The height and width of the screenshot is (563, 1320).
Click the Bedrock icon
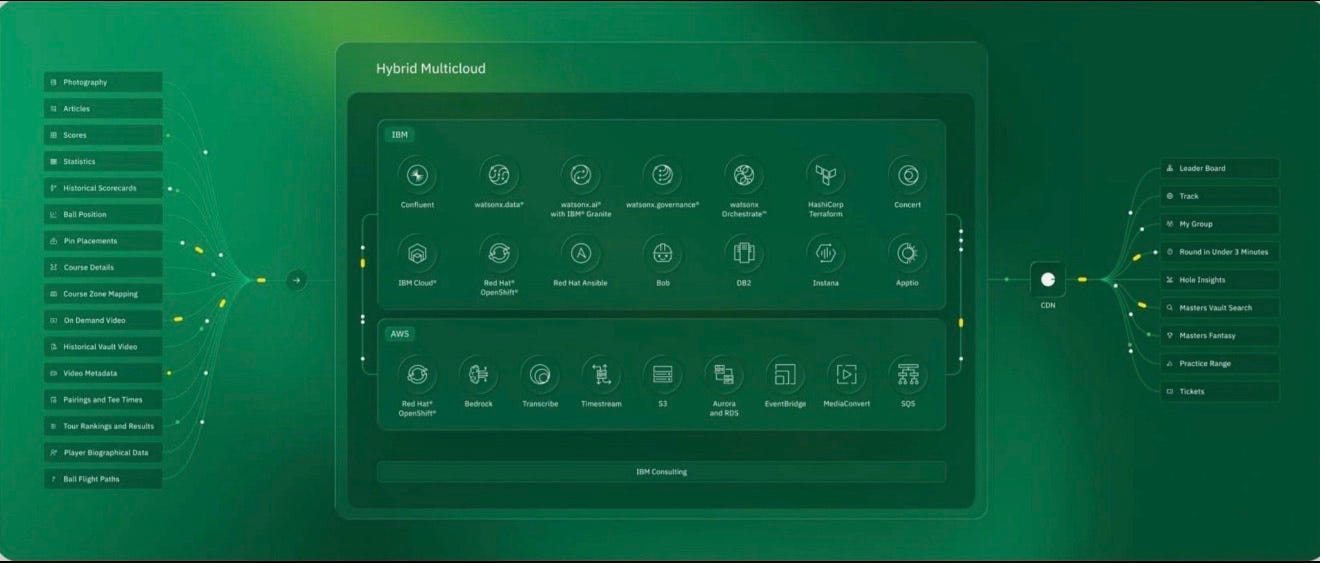[x=478, y=374]
